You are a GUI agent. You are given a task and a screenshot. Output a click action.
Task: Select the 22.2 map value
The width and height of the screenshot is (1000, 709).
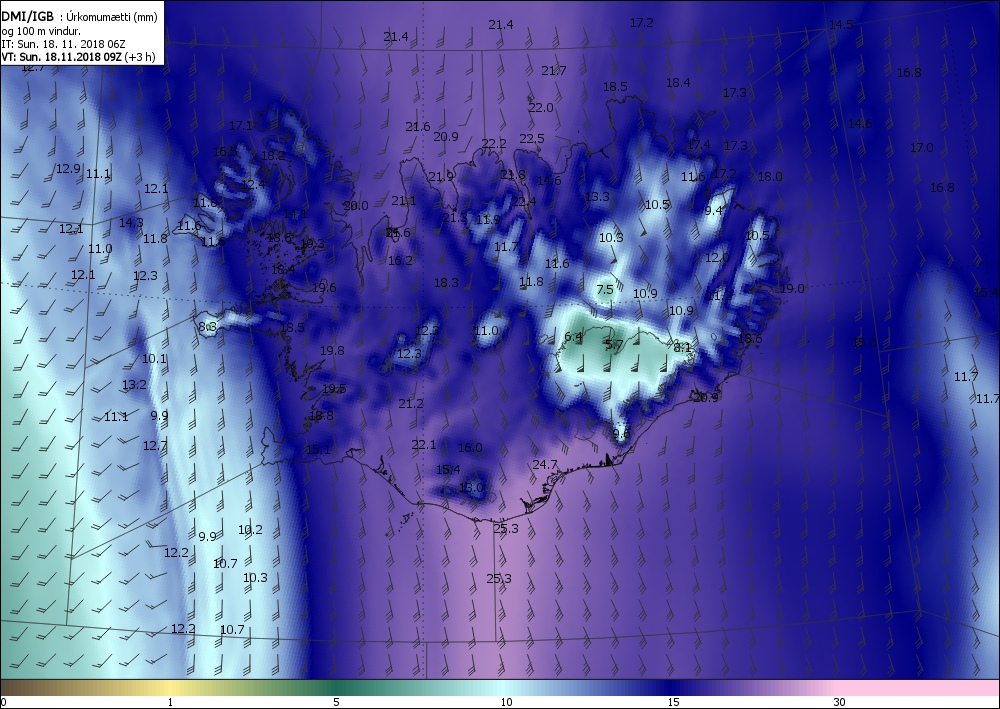494,143
